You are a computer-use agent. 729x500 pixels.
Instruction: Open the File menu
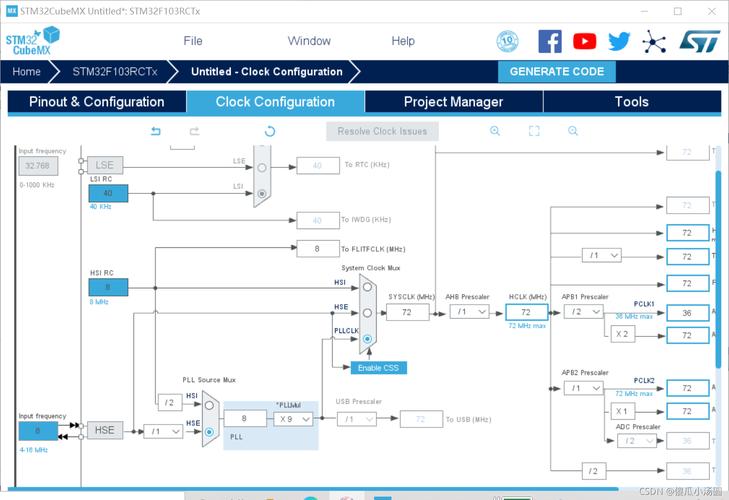193,41
